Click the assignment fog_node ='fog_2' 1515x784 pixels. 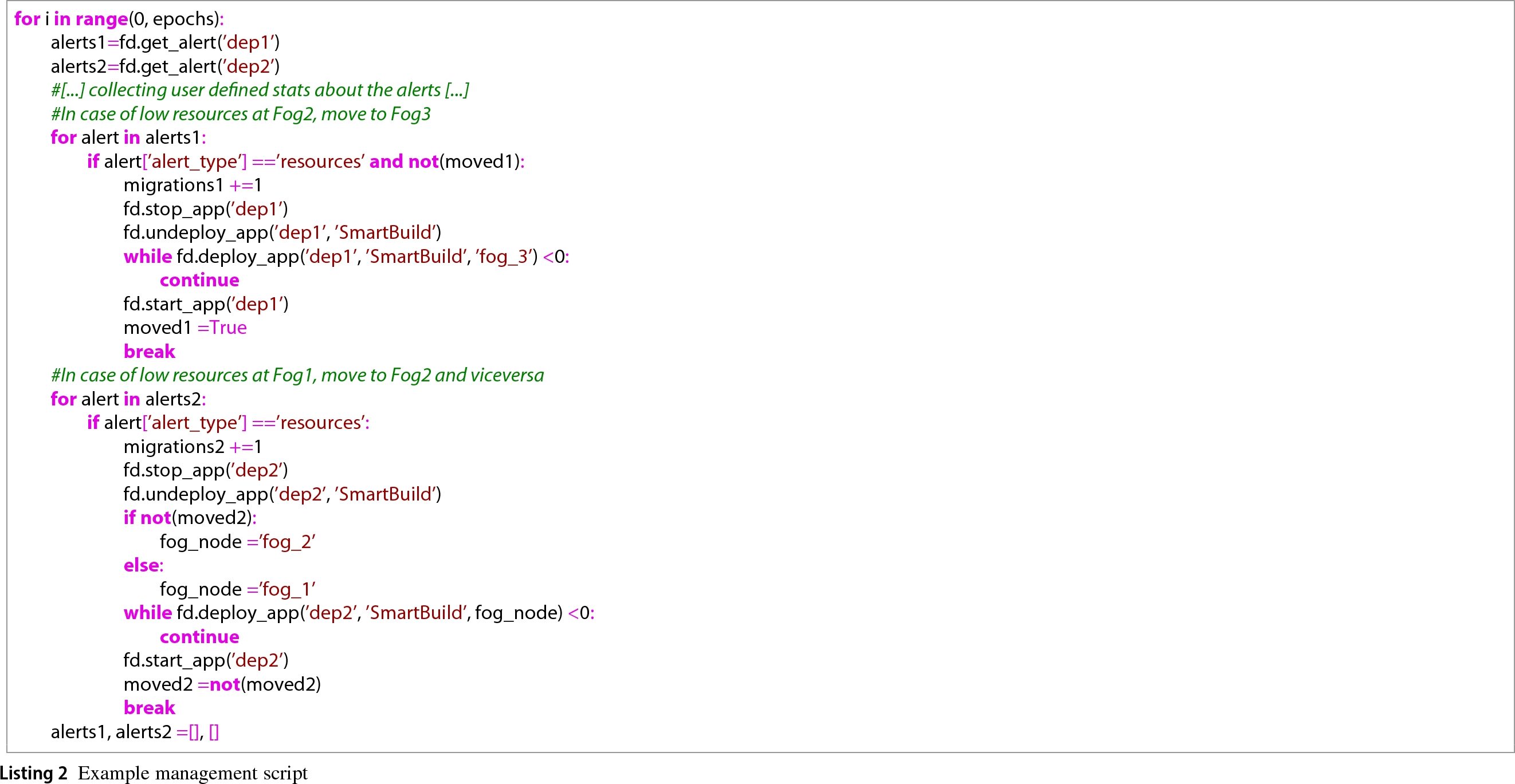[238, 542]
